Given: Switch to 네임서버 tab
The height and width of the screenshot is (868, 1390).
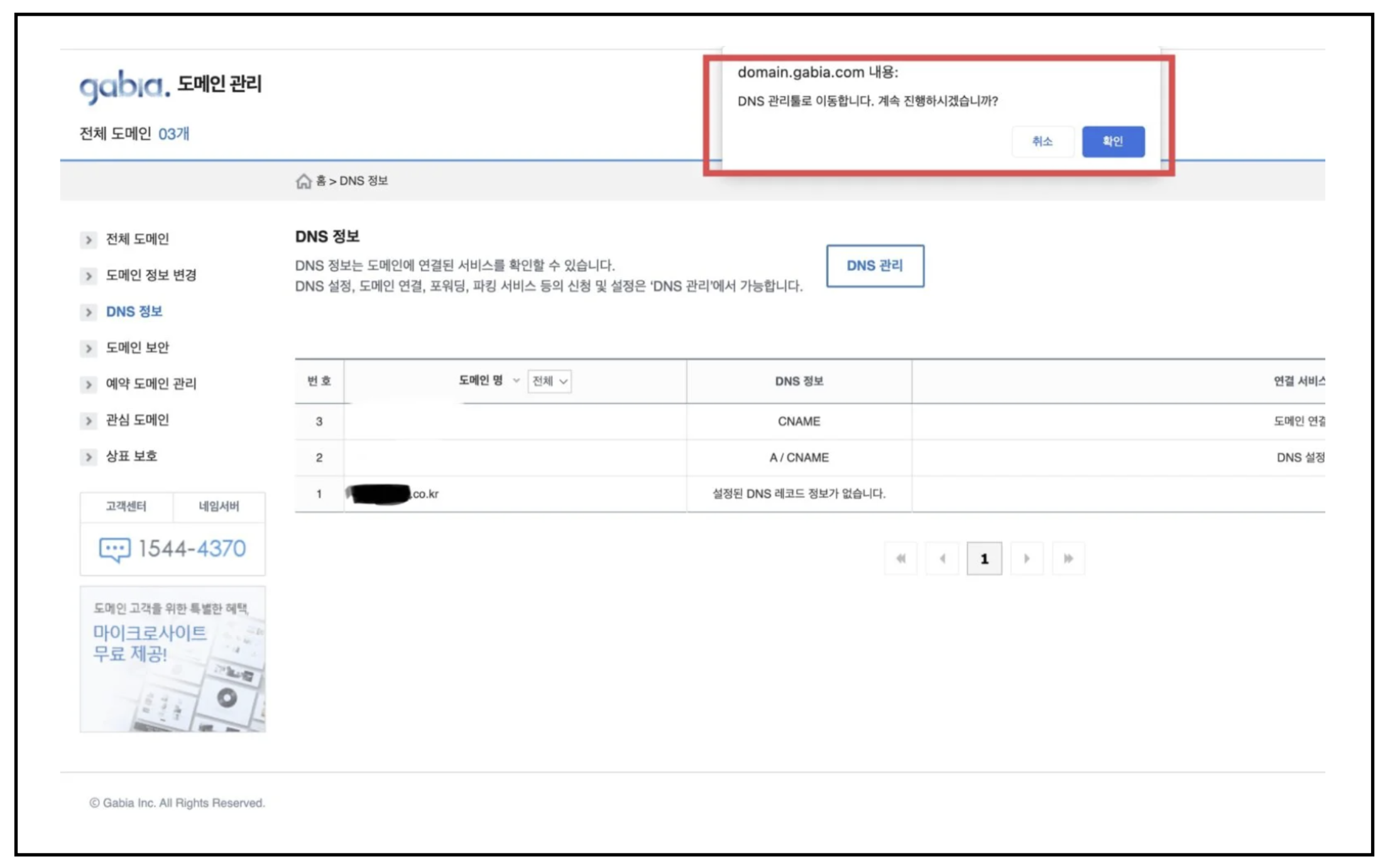Looking at the screenshot, I should click(219, 507).
